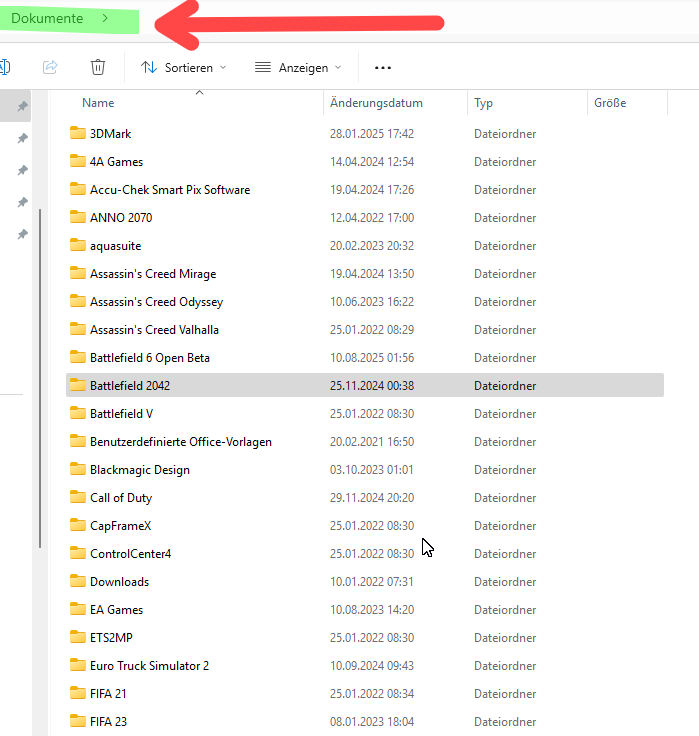Click the Battlefield 2042 name text
This screenshot has width=699, height=736.
coord(130,386)
